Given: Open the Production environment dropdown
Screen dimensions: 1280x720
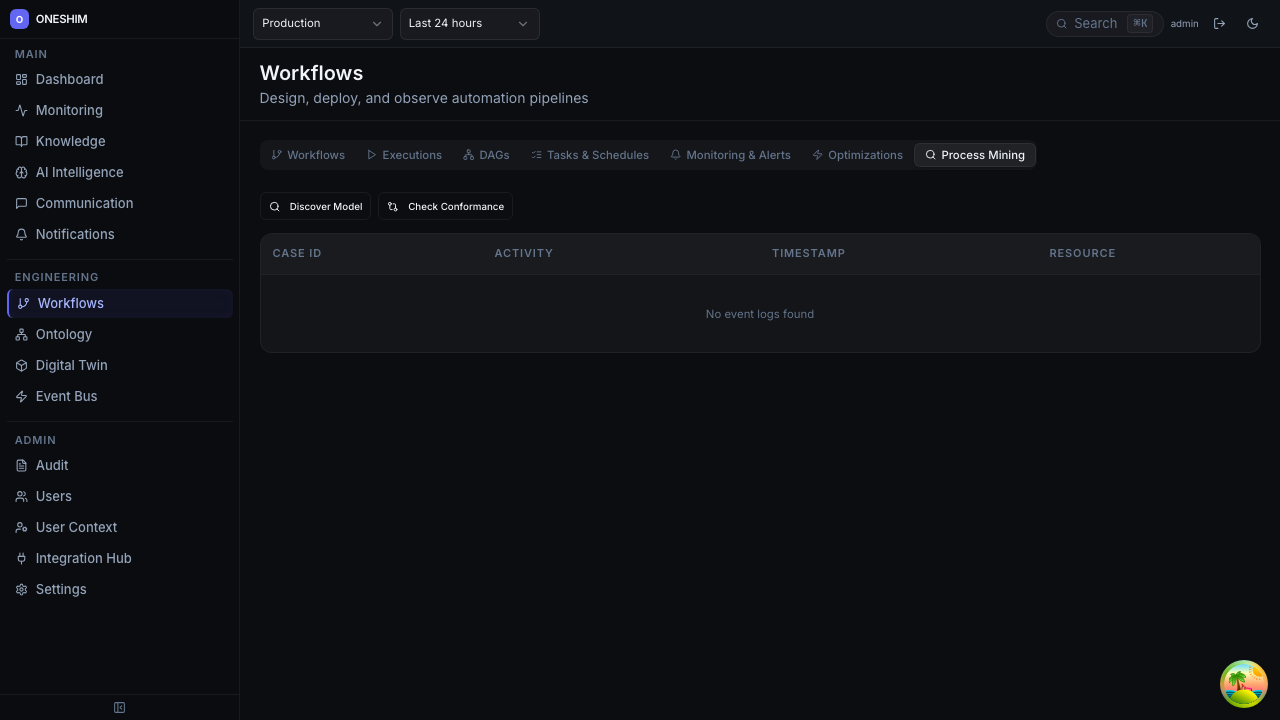Looking at the screenshot, I should click(x=322, y=23).
